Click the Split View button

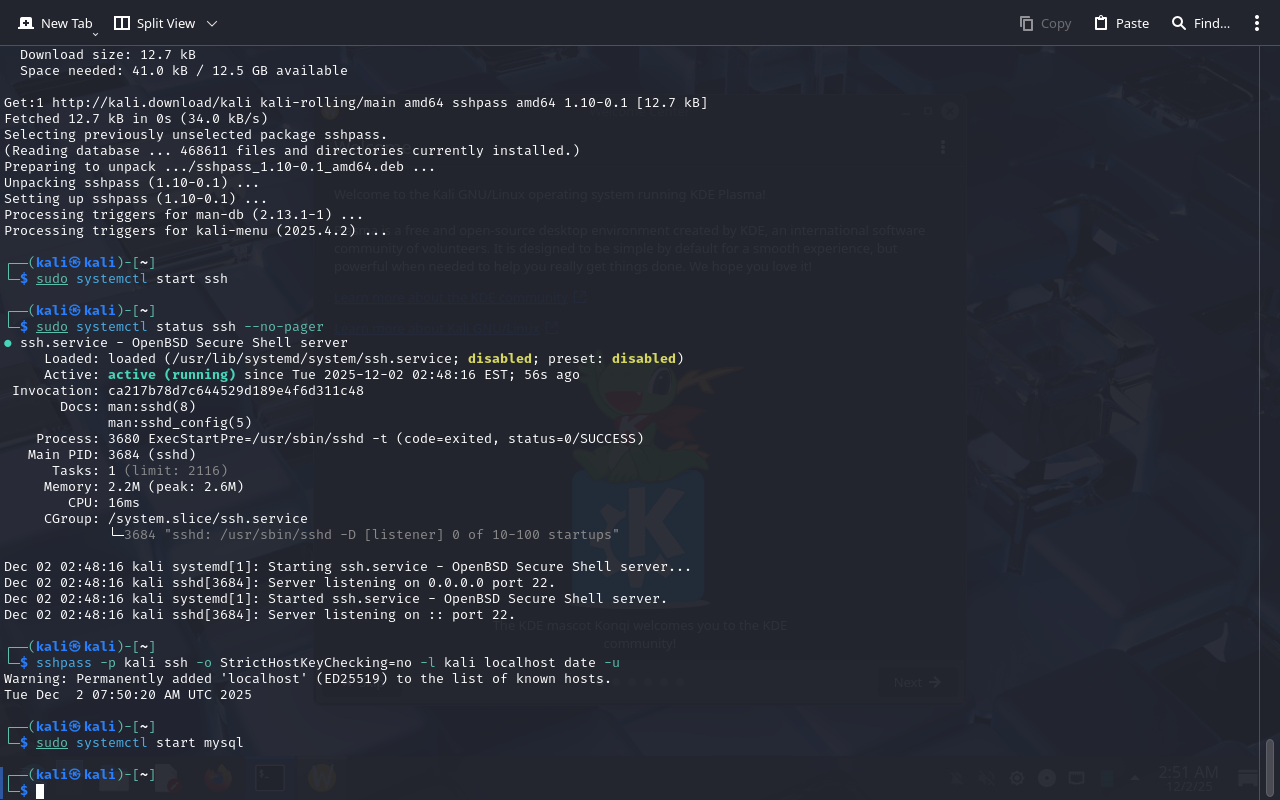click(154, 23)
